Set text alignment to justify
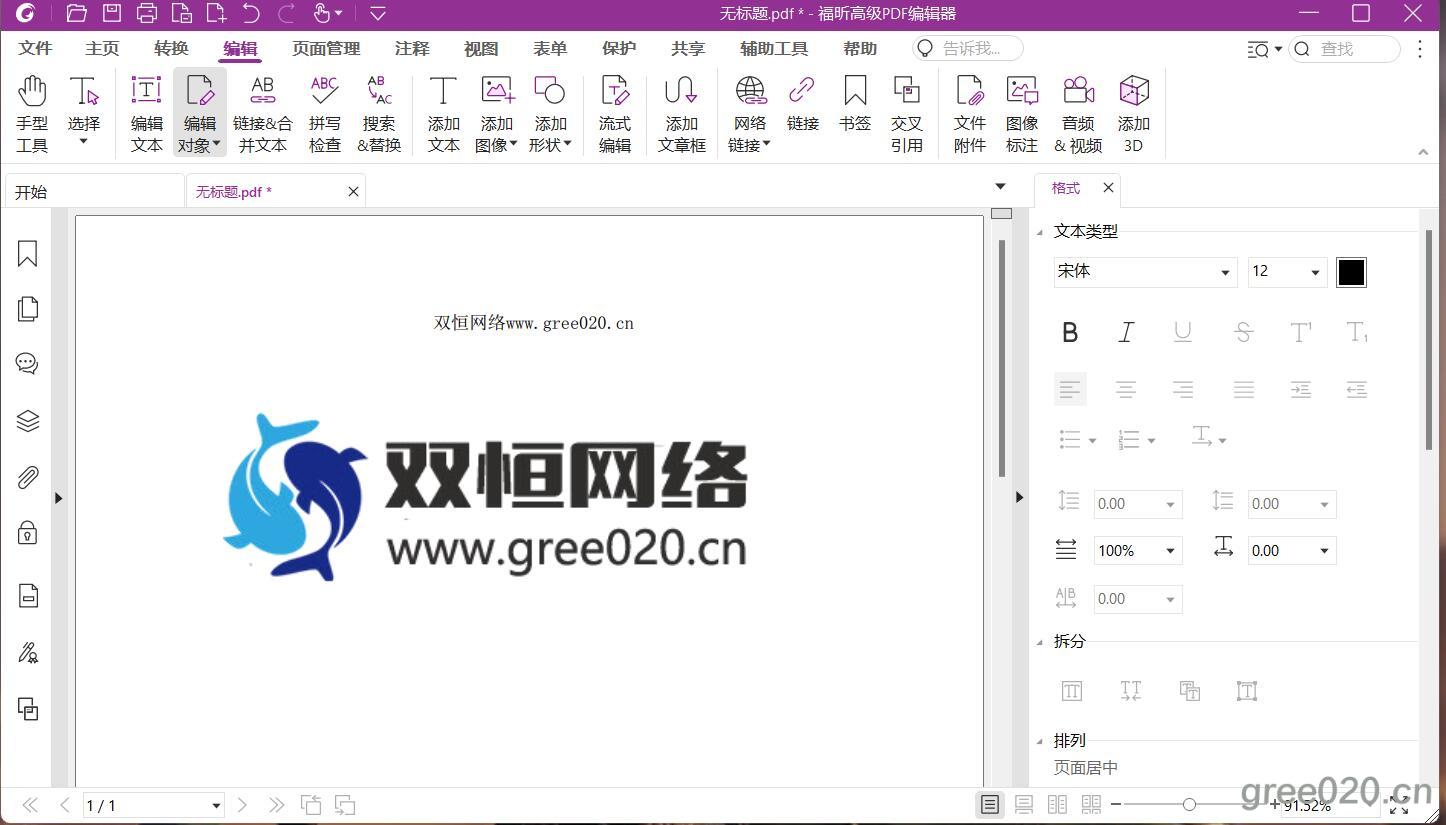 point(1244,390)
